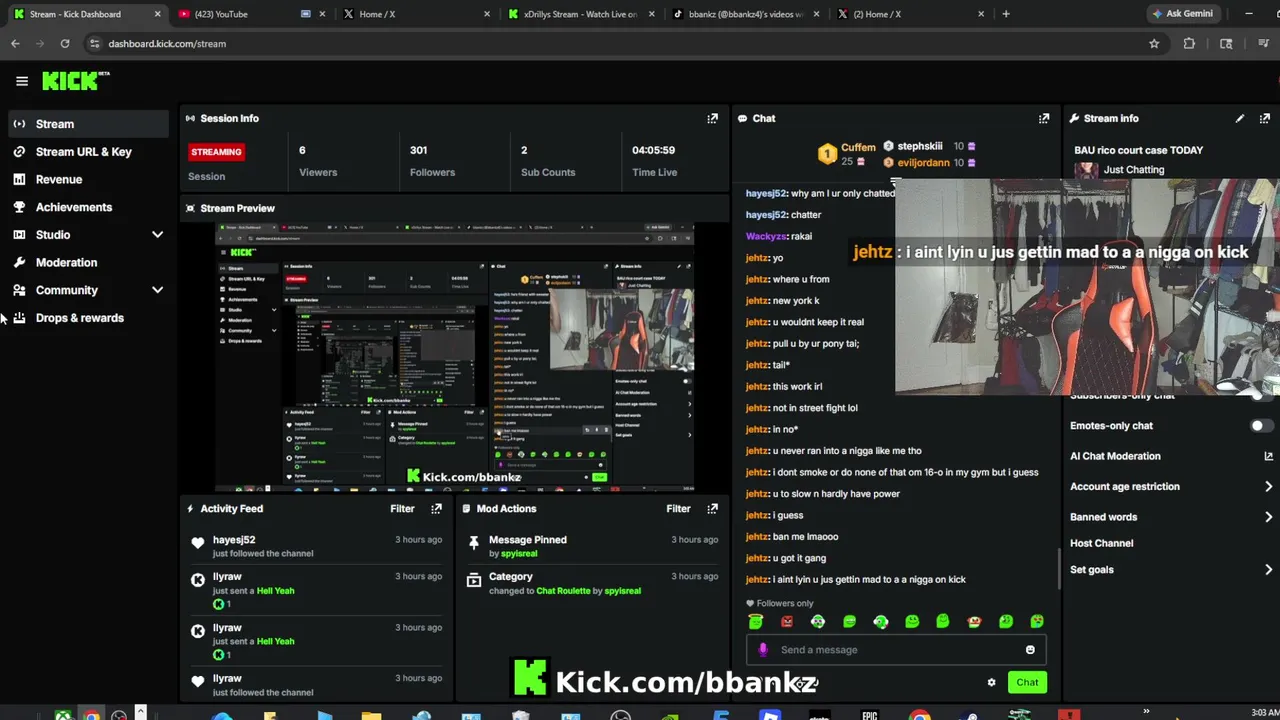Switch to xDrillys Stream tab

580,14
